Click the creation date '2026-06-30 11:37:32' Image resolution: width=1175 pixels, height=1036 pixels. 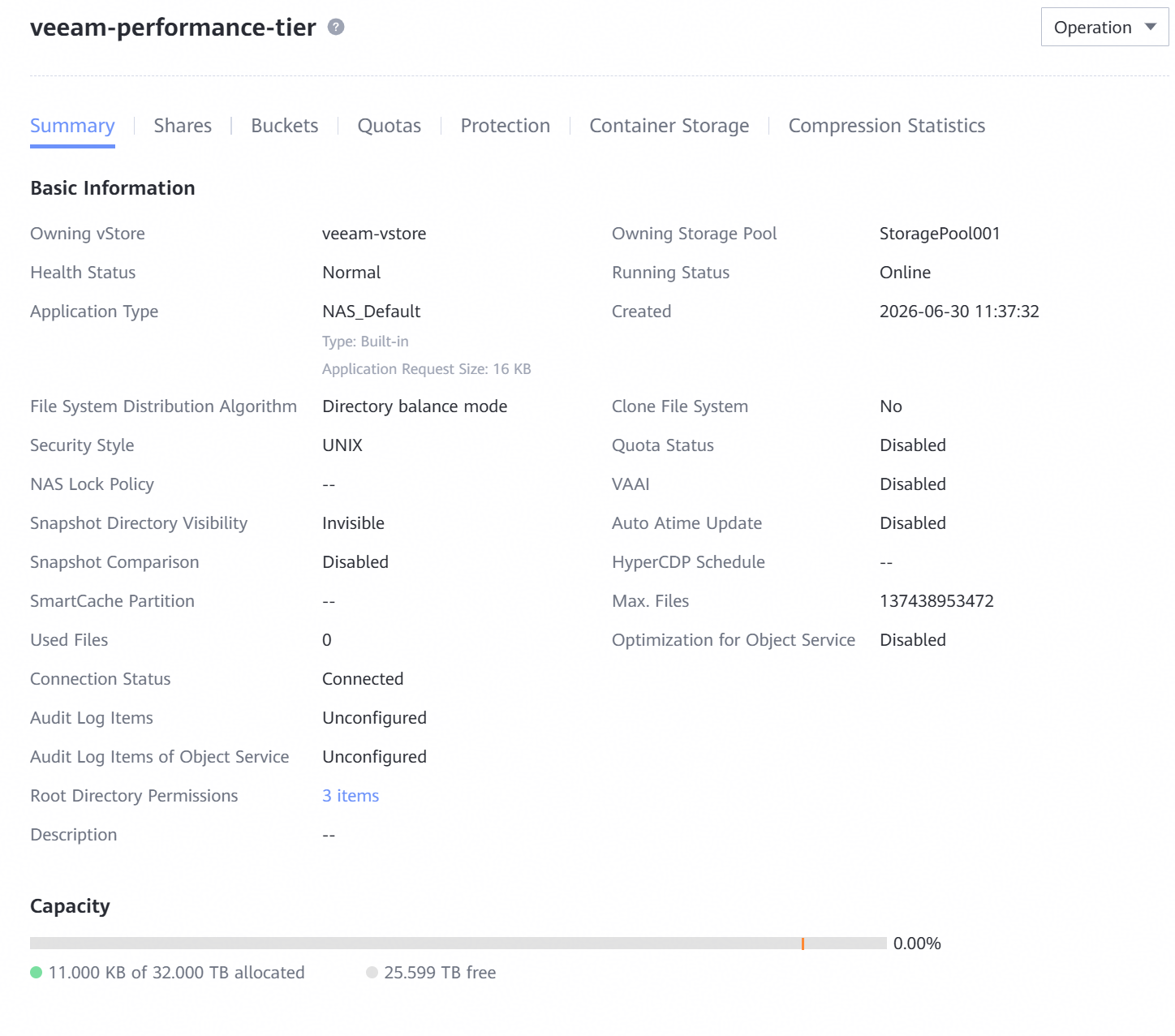pos(959,312)
